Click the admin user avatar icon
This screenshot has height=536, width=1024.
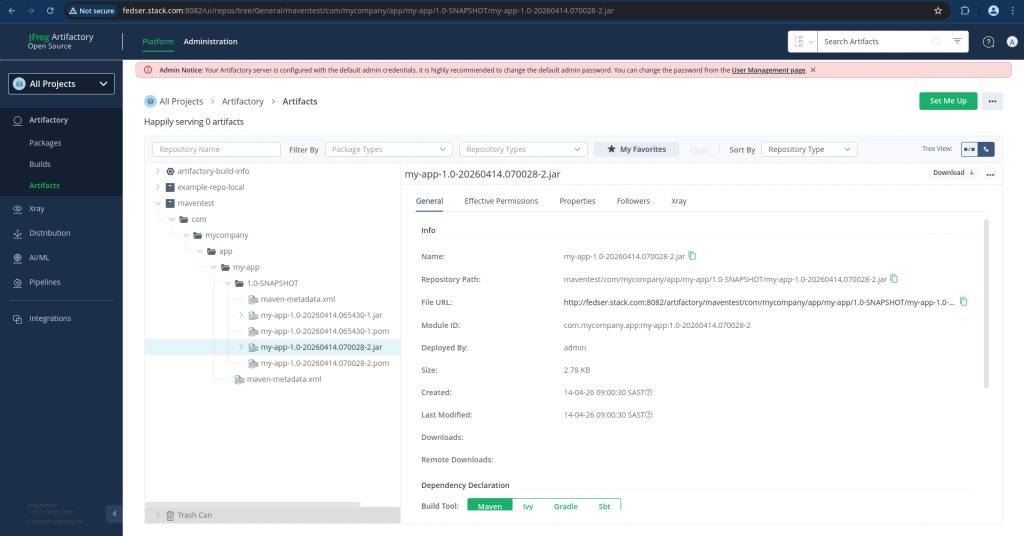(x=1011, y=41)
